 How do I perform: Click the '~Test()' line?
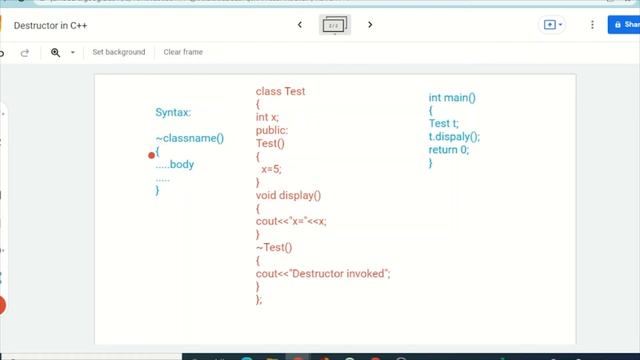point(274,247)
